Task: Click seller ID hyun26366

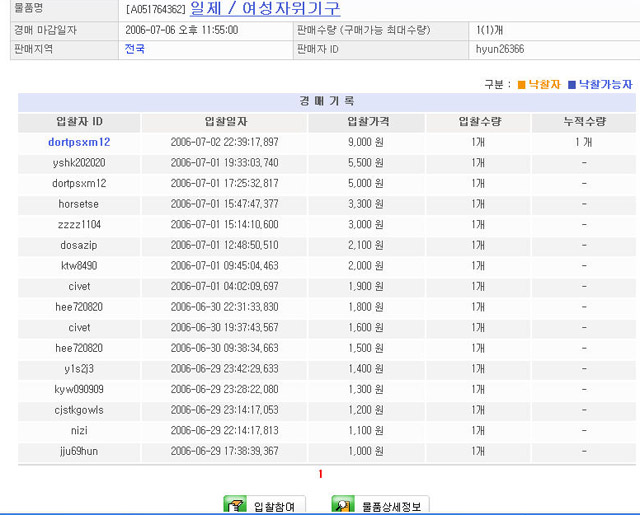Action: [500, 48]
